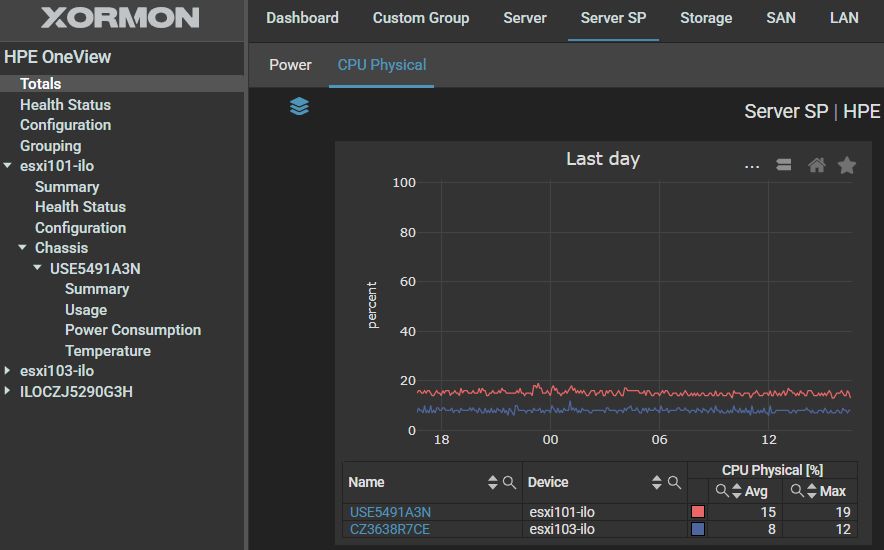Click the home icon above the chart
This screenshot has height=550, width=884.
(816, 165)
